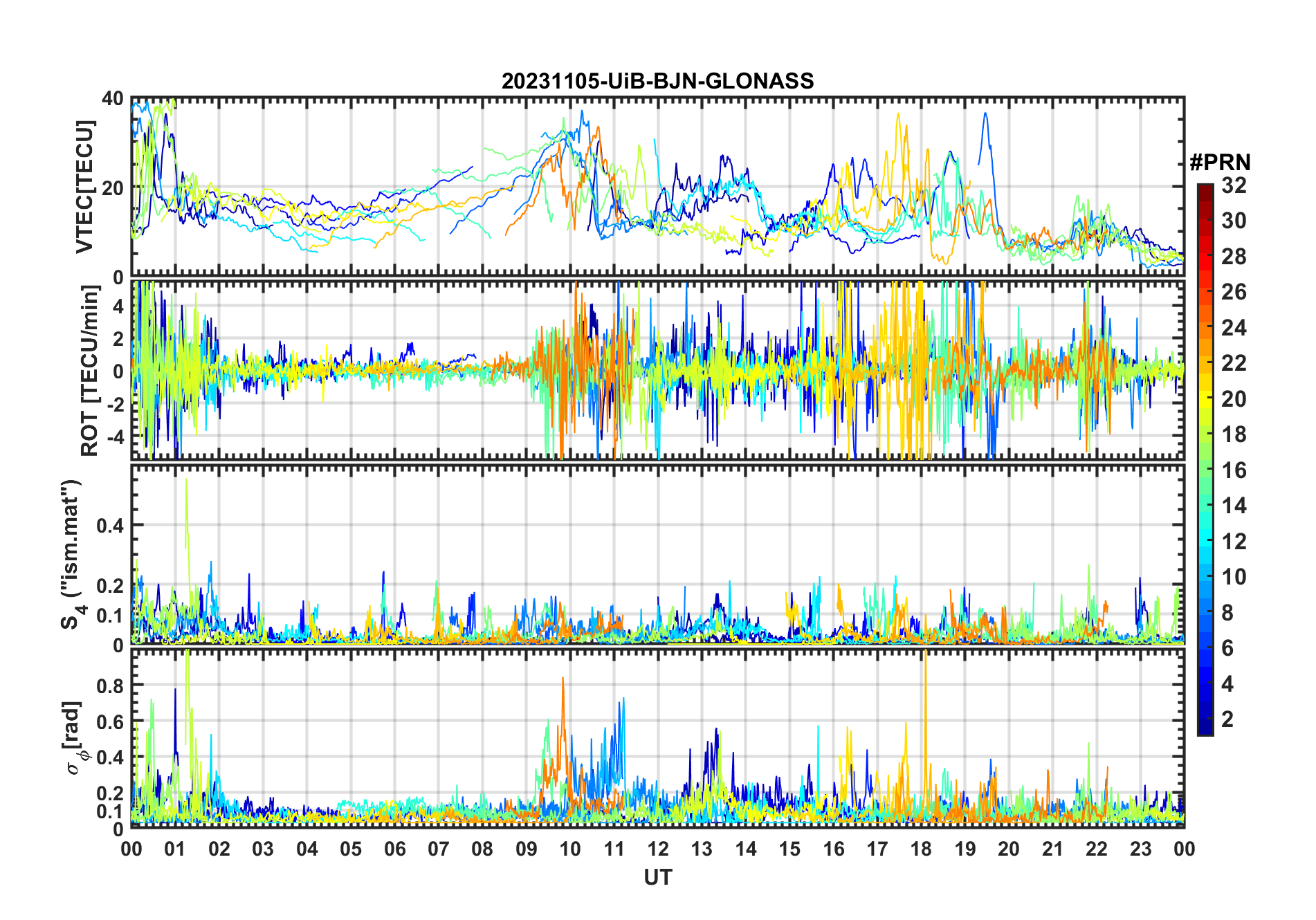Click the "4" tick on the ROT axis
Image resolution: width=1316 pixels, height=920 pixels.
coord(118,306)
